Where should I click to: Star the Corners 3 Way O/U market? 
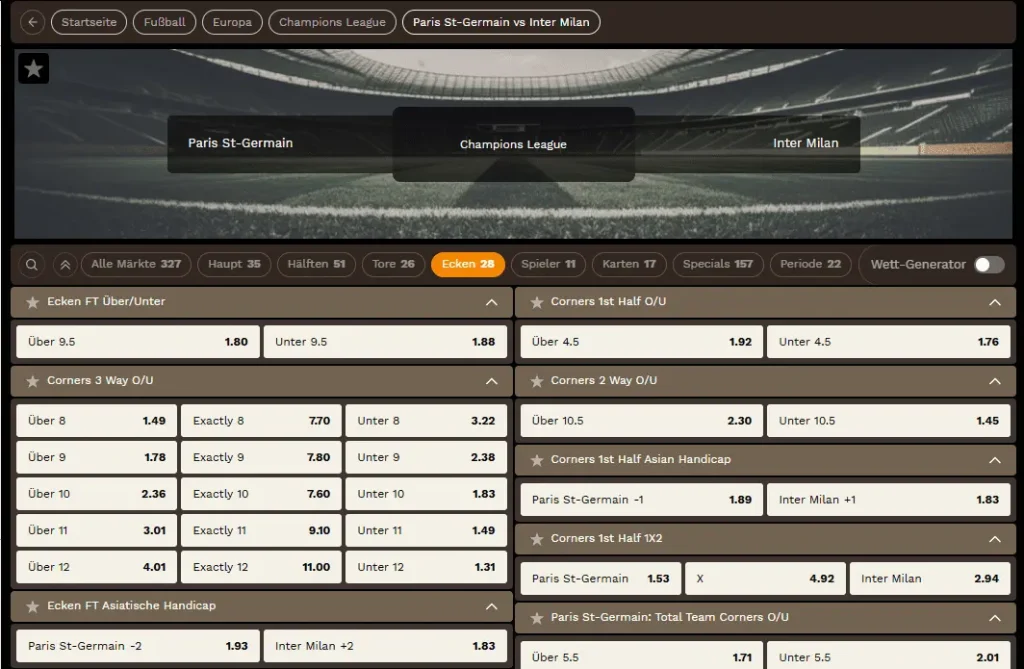tap(33, 381)
